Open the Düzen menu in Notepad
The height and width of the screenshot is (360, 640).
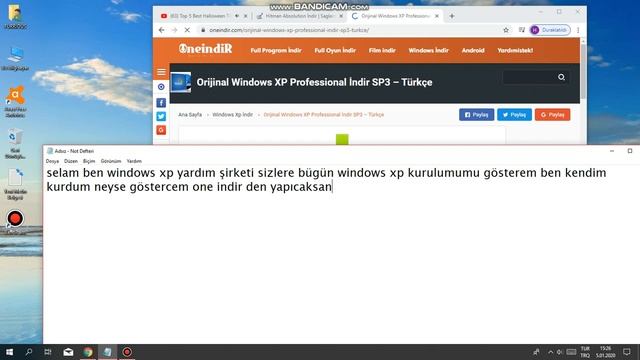[x=71, y=161]
